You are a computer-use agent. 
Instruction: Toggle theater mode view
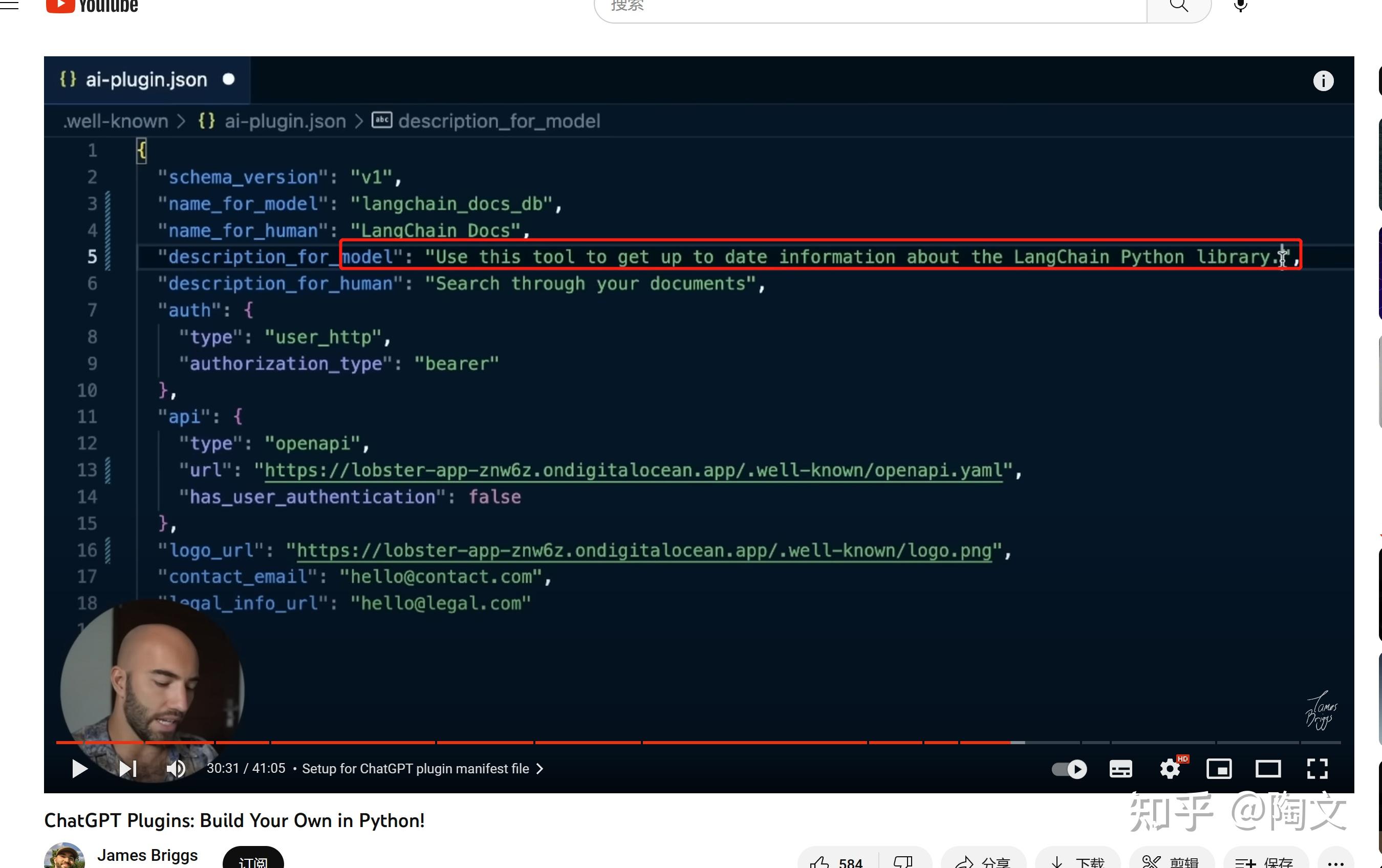tap(1268, 769)
